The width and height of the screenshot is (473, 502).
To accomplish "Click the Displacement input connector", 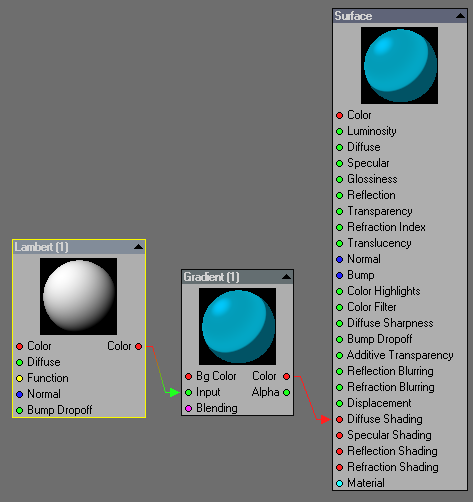I will click(339, 403).
